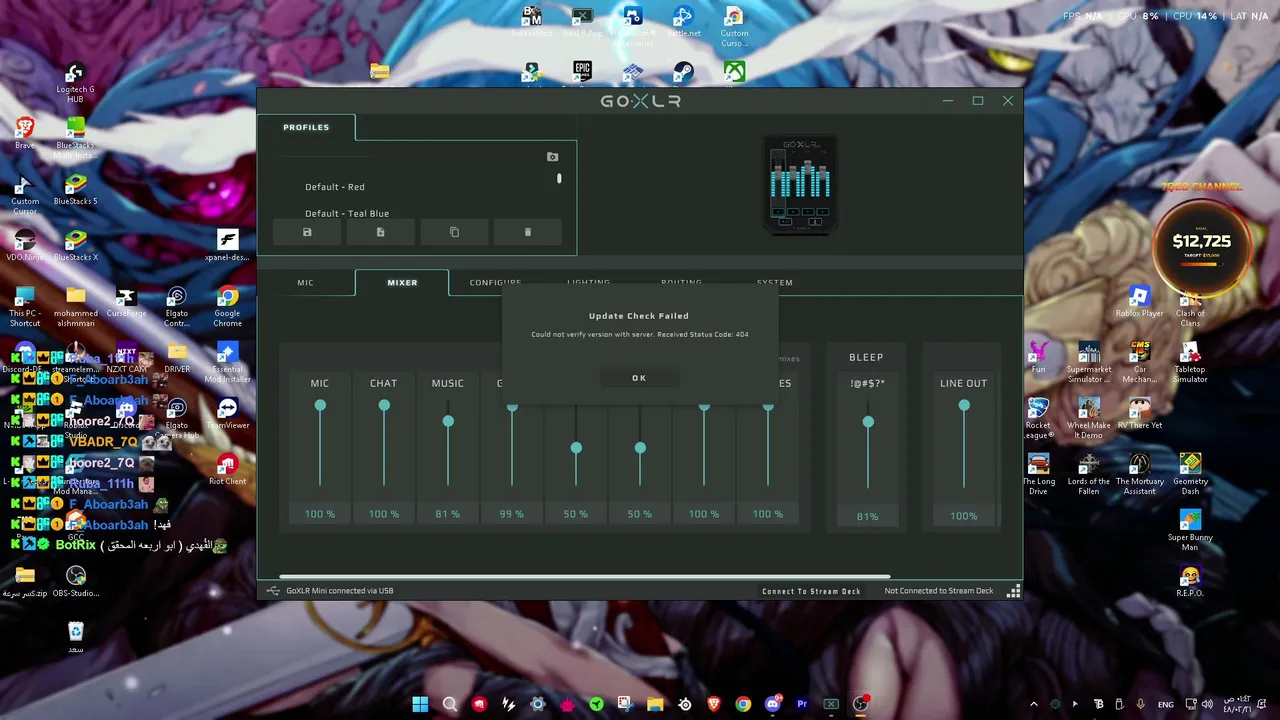
Task: Open File Explorer from the taskbar
Action: tap(655, 704)
